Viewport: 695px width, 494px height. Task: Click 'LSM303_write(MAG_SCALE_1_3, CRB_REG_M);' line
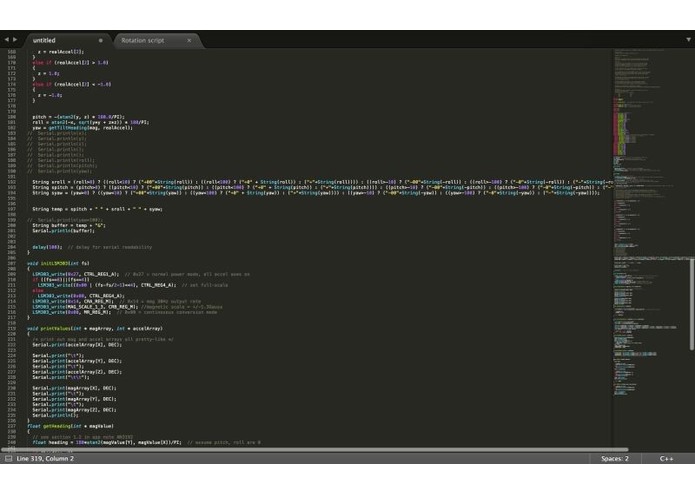tap(85, 307)
